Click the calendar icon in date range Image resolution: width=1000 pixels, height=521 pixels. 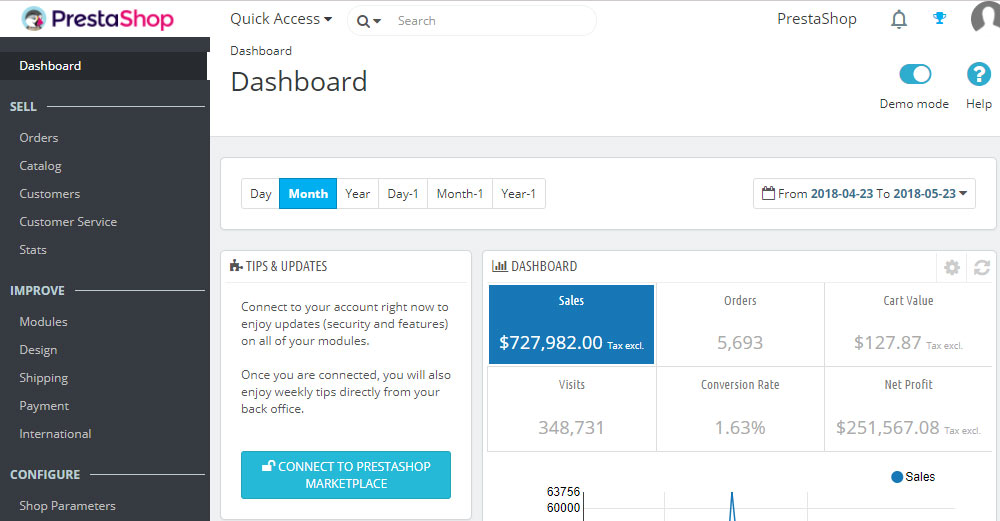pyautogui.click(x=768, y=193)
